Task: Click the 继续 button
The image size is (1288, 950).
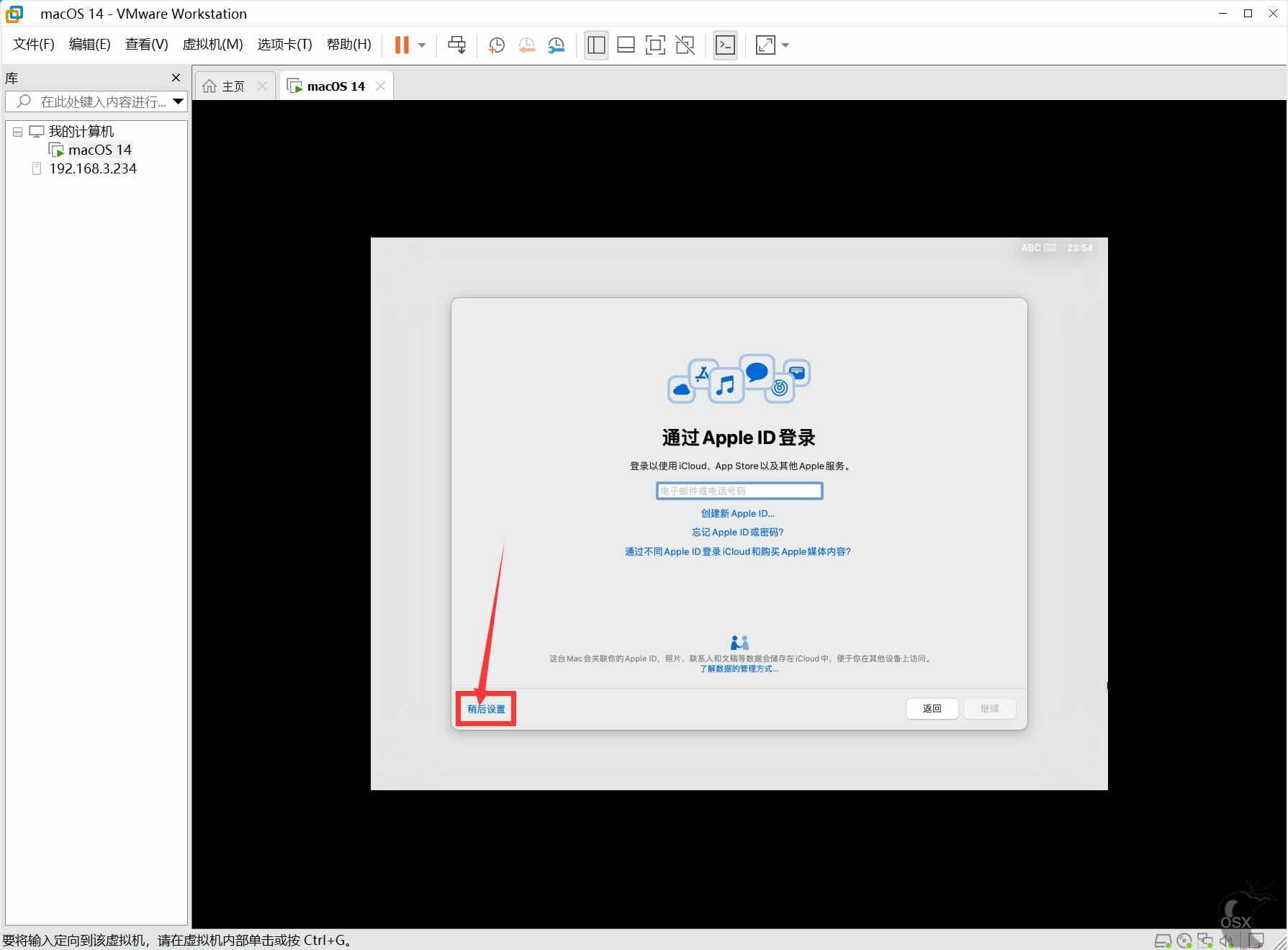Action: pyautogui.click(x=990, y=708)
